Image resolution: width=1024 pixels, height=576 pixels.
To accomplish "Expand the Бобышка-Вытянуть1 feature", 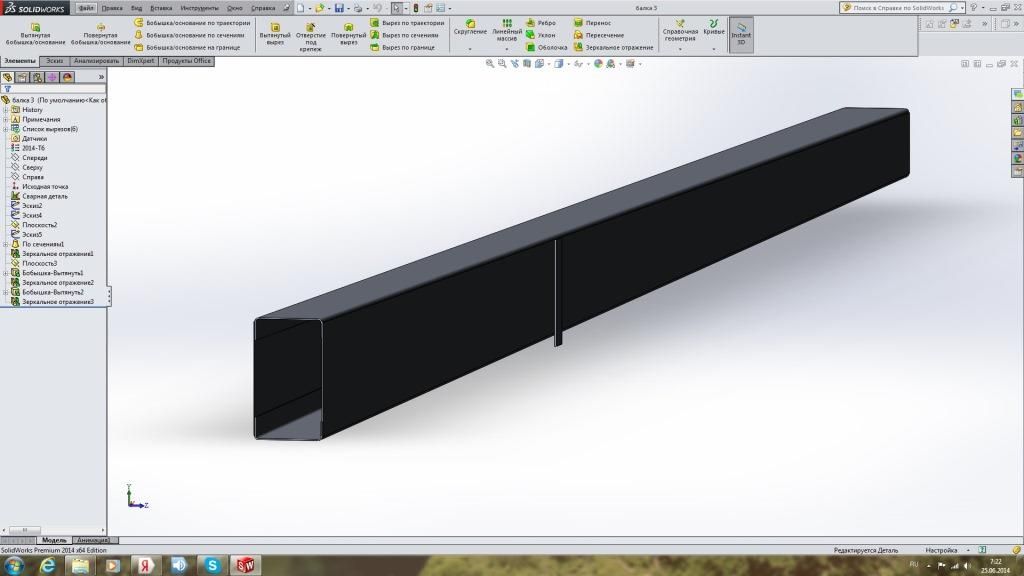I will 6,273.
